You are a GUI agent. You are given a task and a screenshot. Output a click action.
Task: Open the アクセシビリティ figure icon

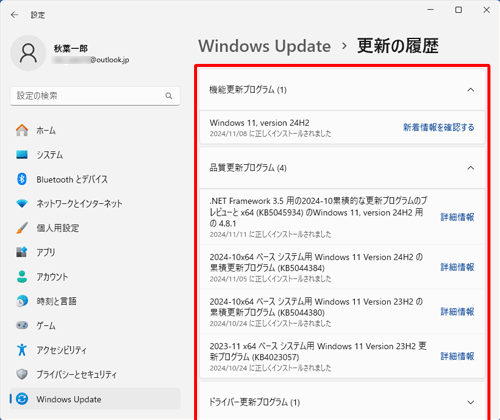coord(22,350)
